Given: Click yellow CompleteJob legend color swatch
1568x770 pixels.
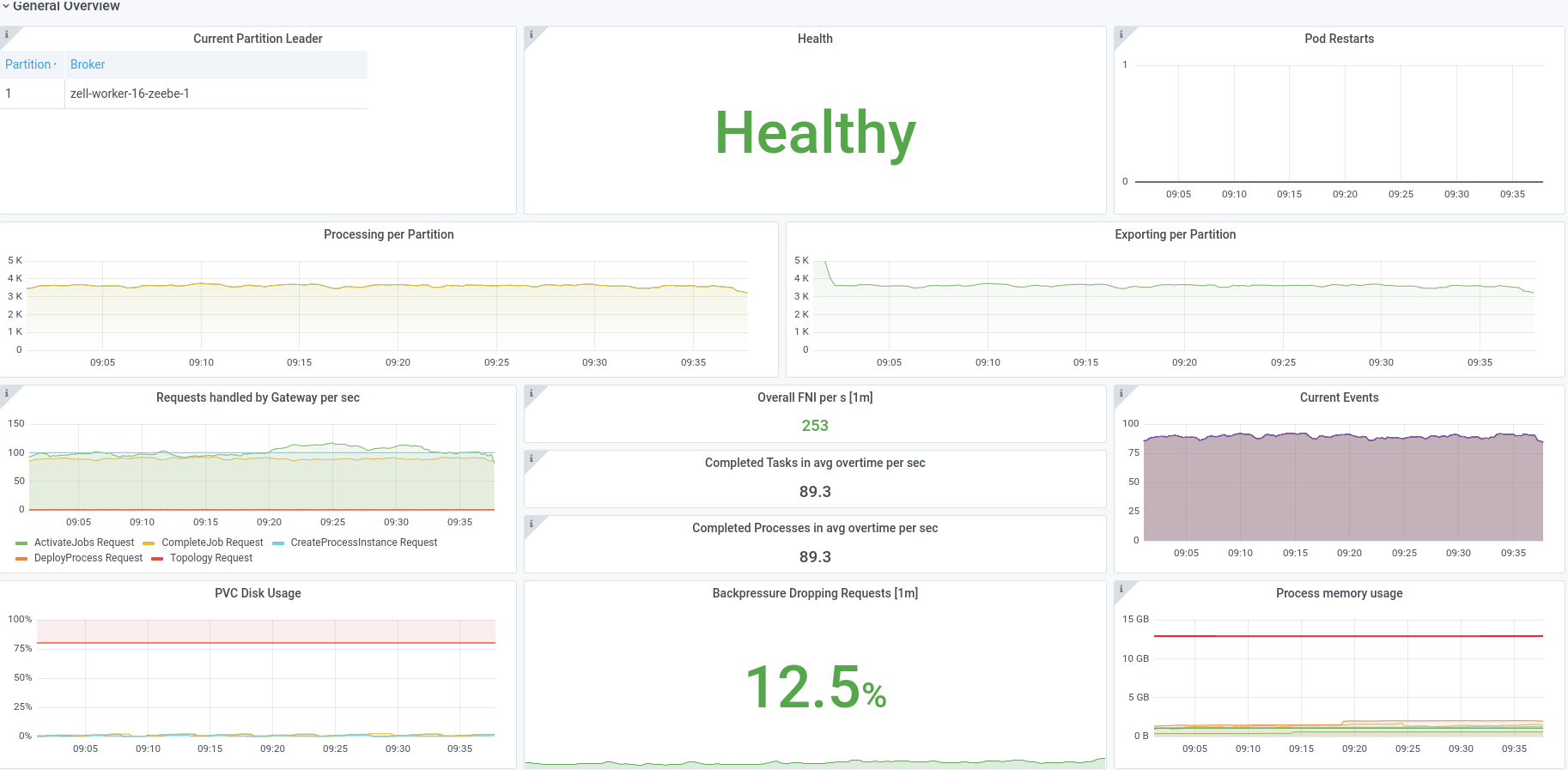Looking at the screenshot, I should tap(149, 543).
